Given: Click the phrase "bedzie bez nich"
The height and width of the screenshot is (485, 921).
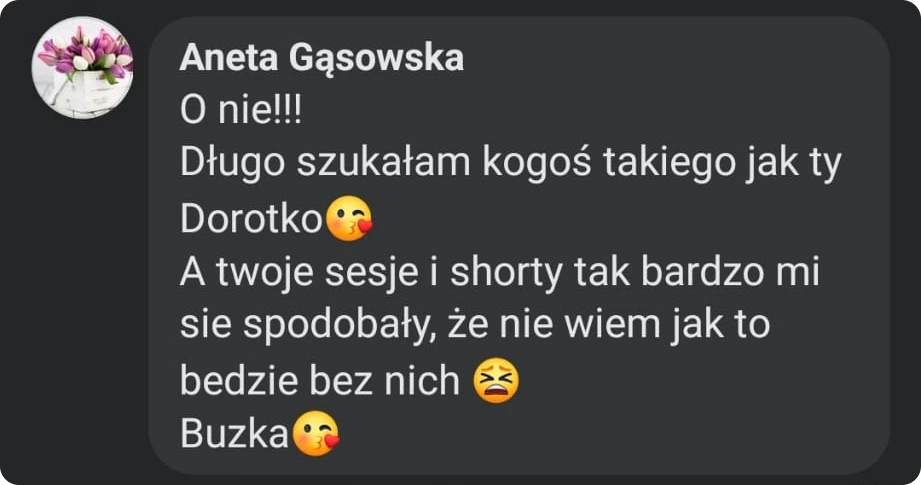Looking at the screenshot, I should [320, 380].
